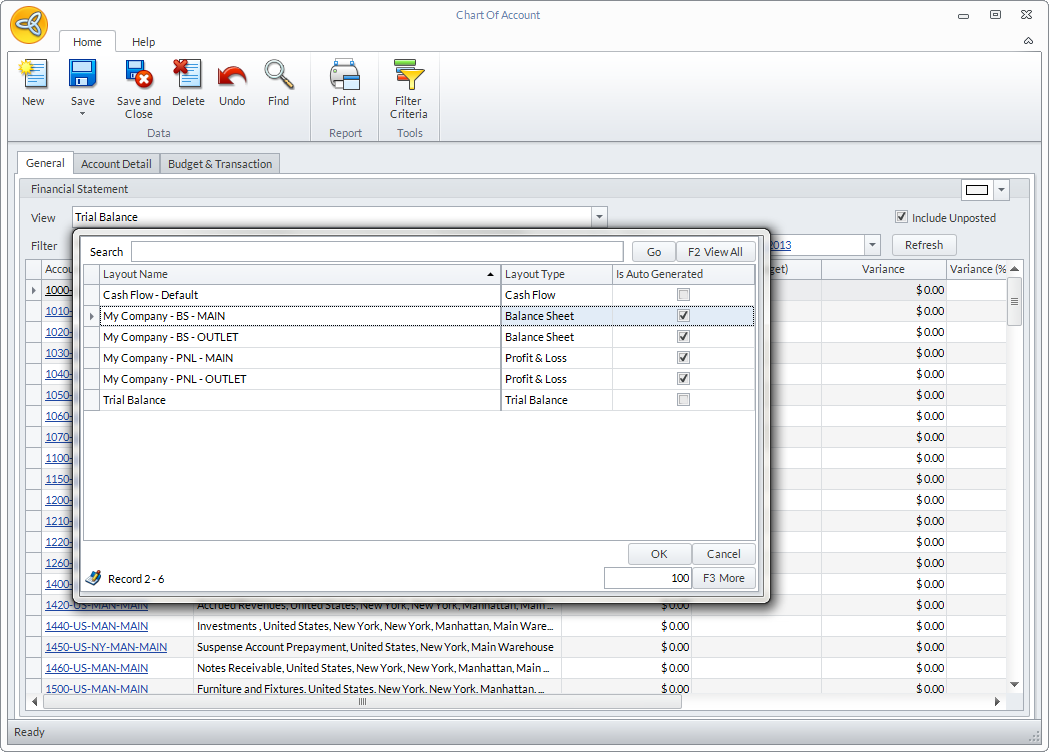Open the Budget & Transaction tab
The height and width of the screenshot is (752, 1049).
[220, 164]
